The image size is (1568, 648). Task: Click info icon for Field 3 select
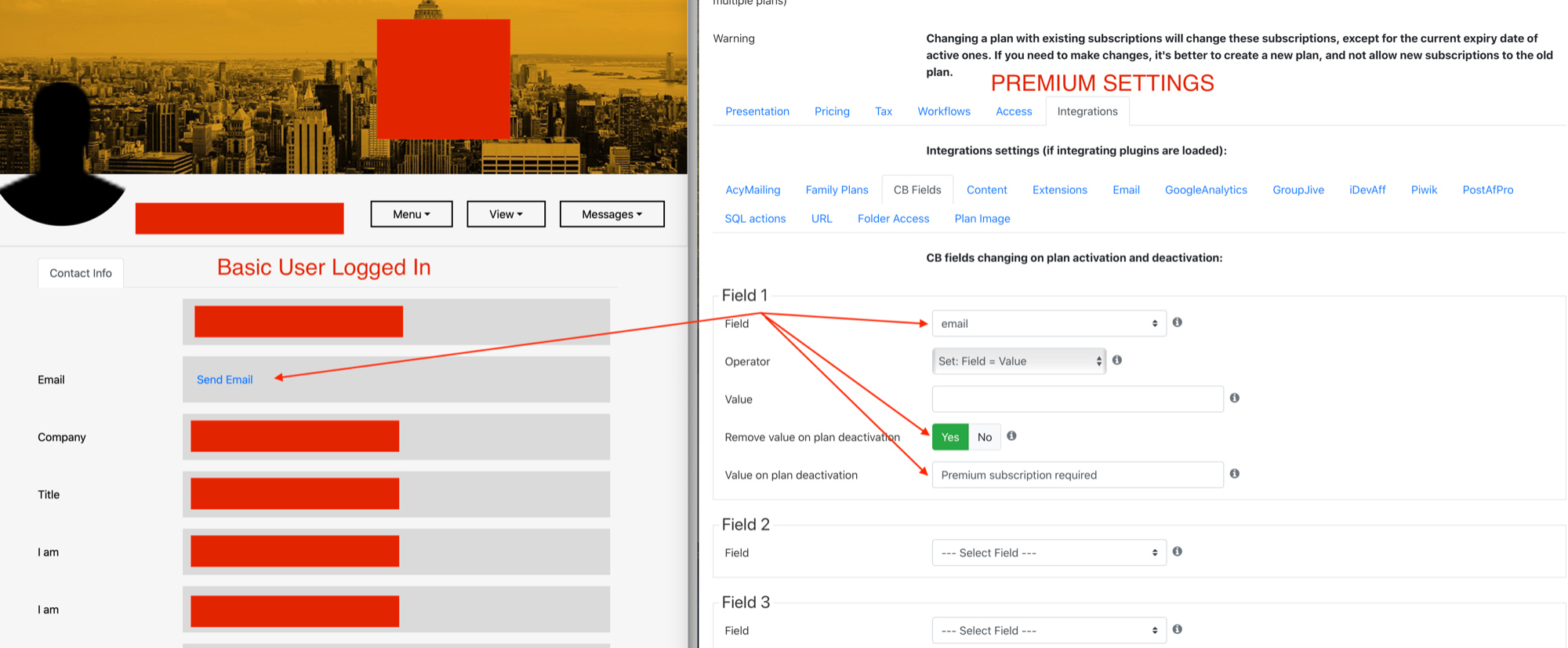click(x=1177, y=629)
